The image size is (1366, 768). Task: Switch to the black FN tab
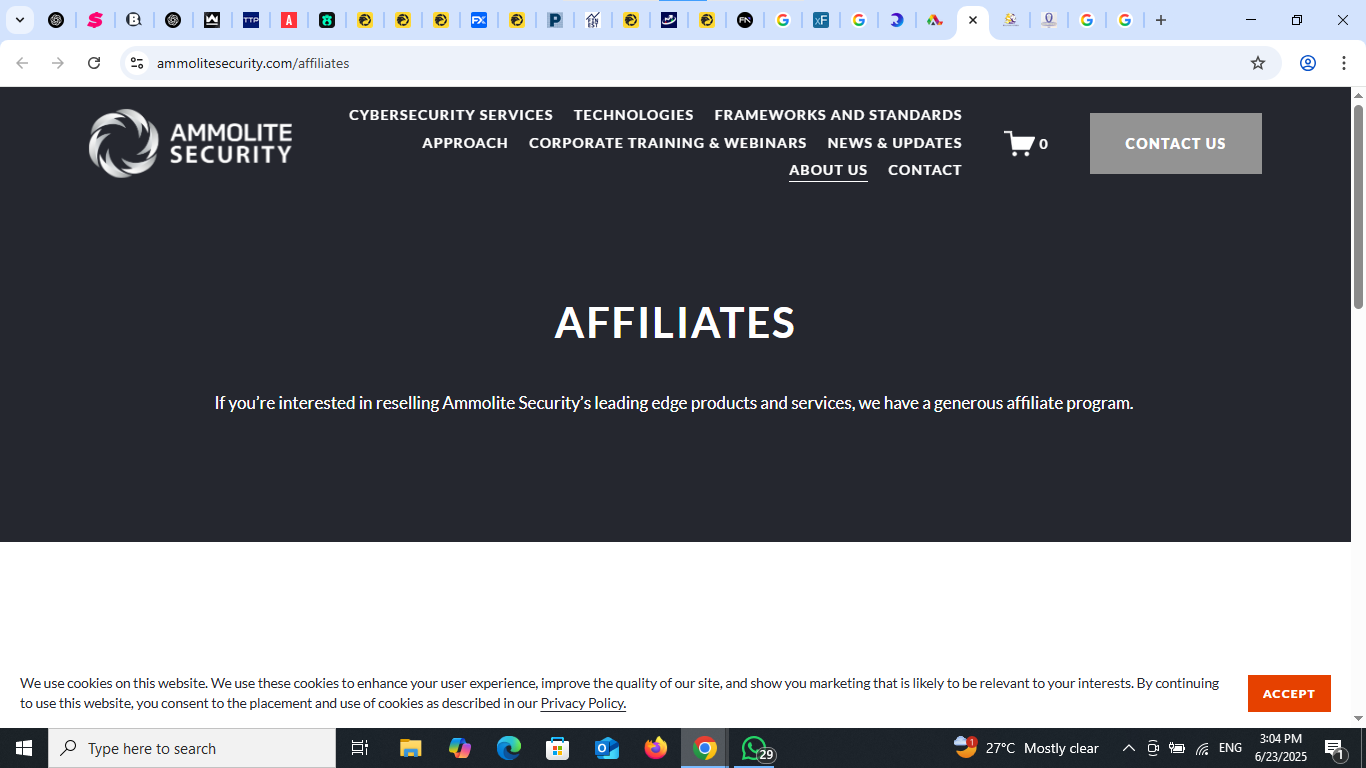click(745, 20)
